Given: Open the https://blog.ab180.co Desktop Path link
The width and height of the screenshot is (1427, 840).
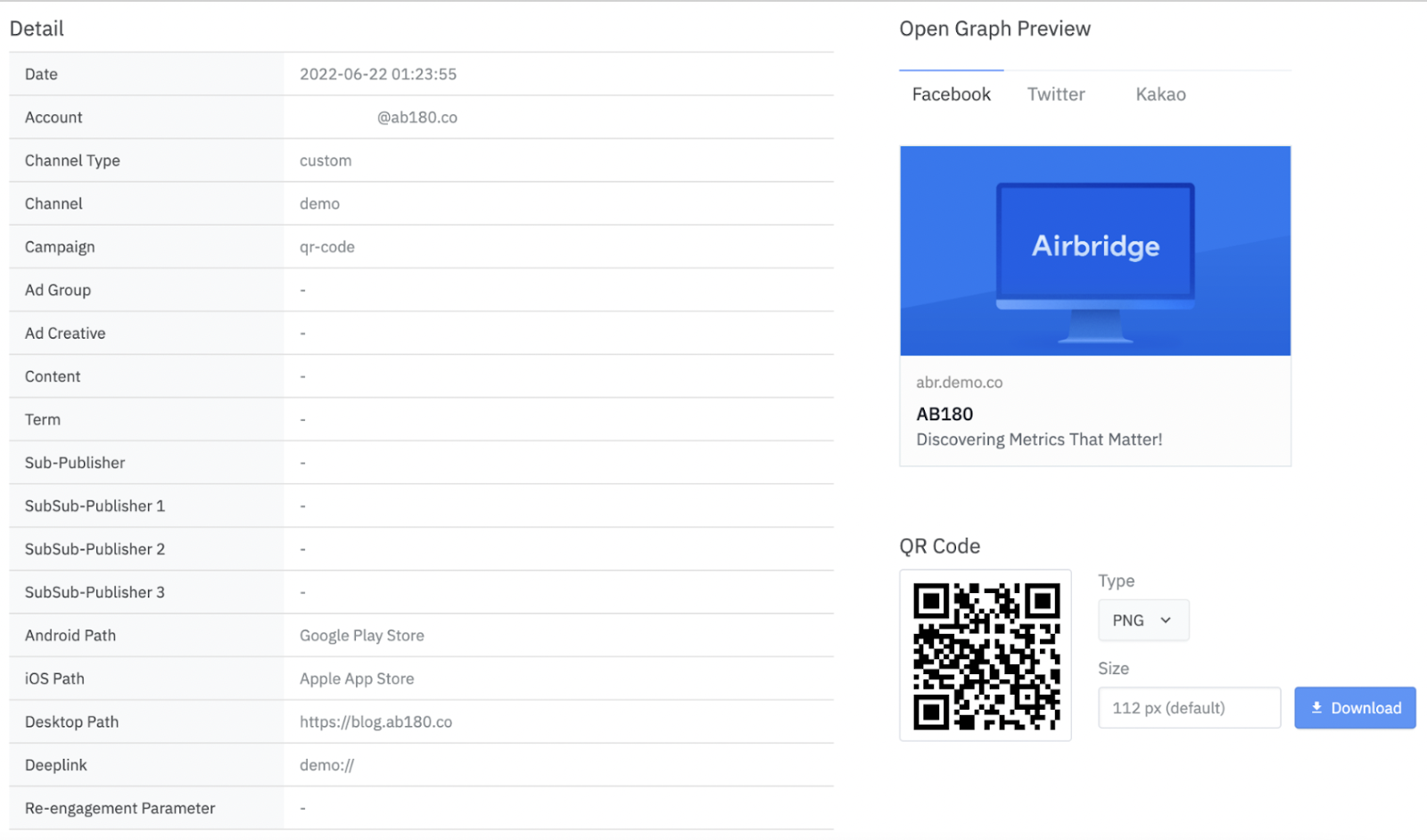Looking at the screenshot, I should click(375, 721).
